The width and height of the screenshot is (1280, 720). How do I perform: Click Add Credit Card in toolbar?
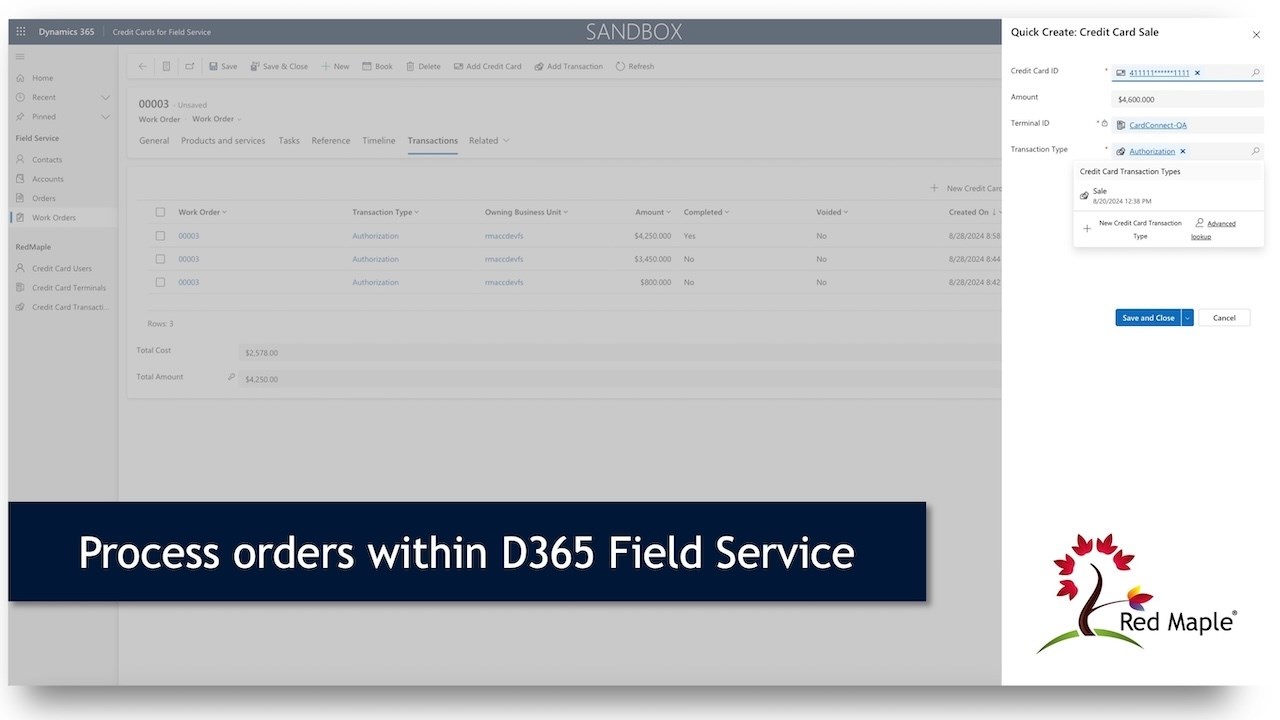pos(487,66)
